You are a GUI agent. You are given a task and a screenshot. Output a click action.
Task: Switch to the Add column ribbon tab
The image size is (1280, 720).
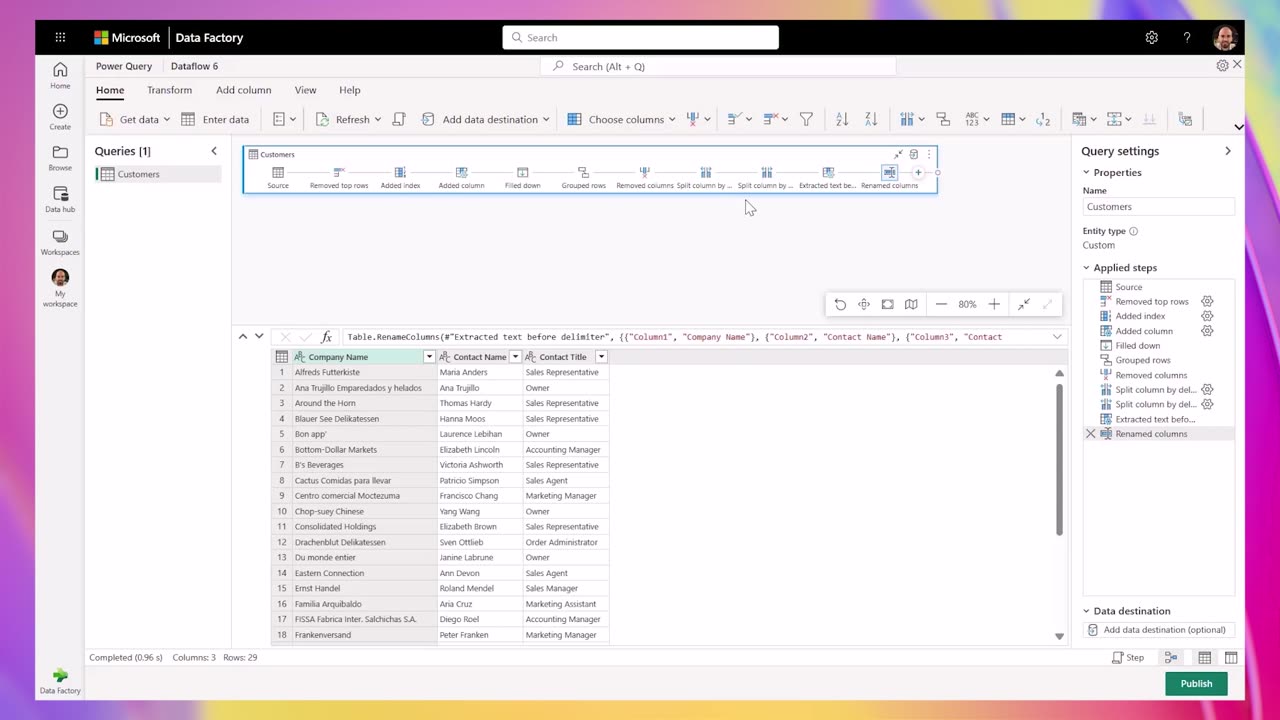(x=243, y=90)
